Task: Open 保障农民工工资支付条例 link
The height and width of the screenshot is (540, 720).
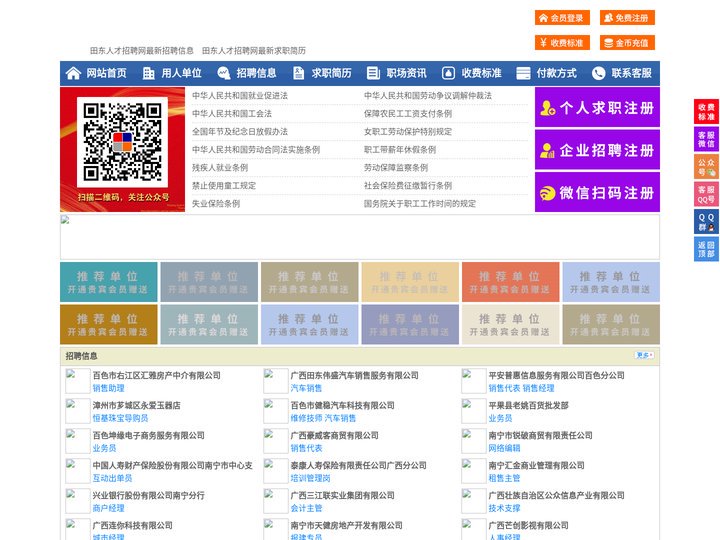Action: (408, 113)
